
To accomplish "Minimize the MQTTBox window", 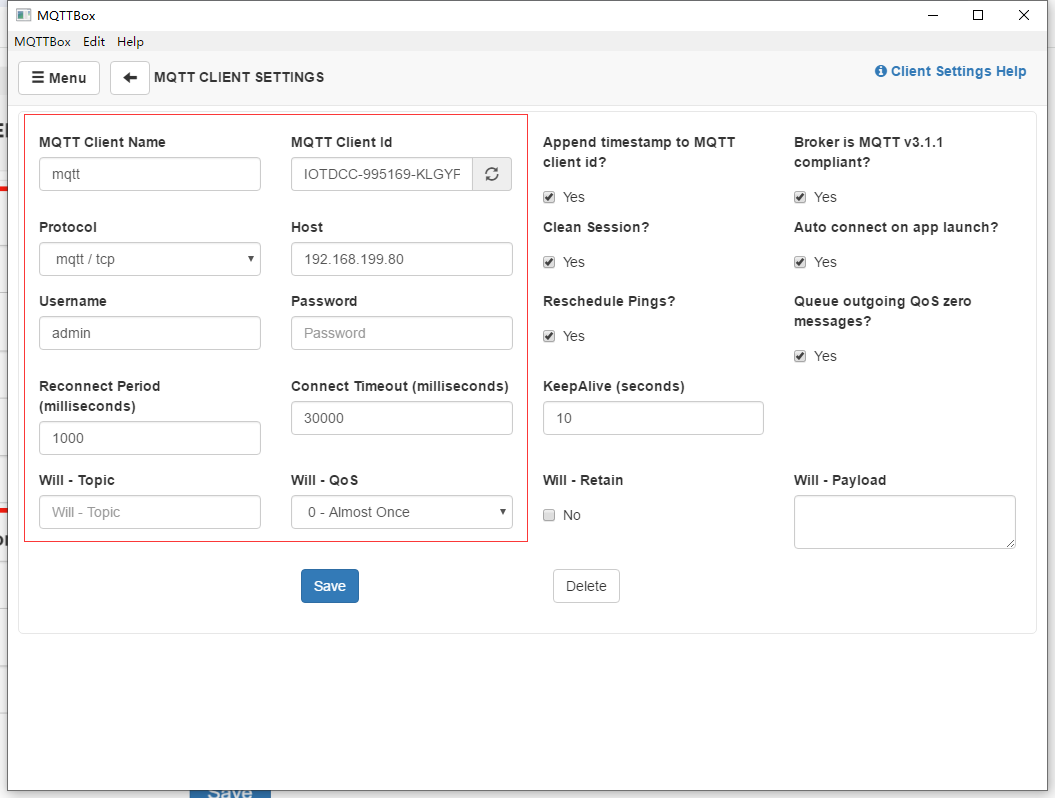I will point(933,15).
